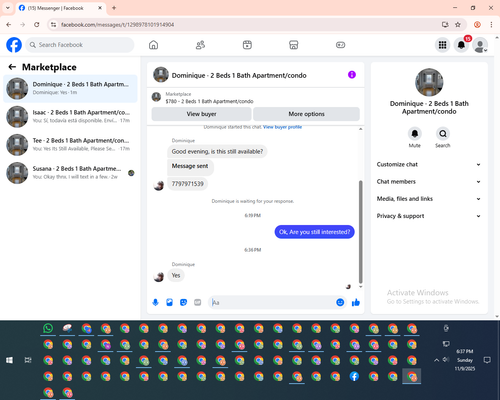Select the Susana conversation in list
This screenshot has height=400, width=500.
tap(70, 173)
